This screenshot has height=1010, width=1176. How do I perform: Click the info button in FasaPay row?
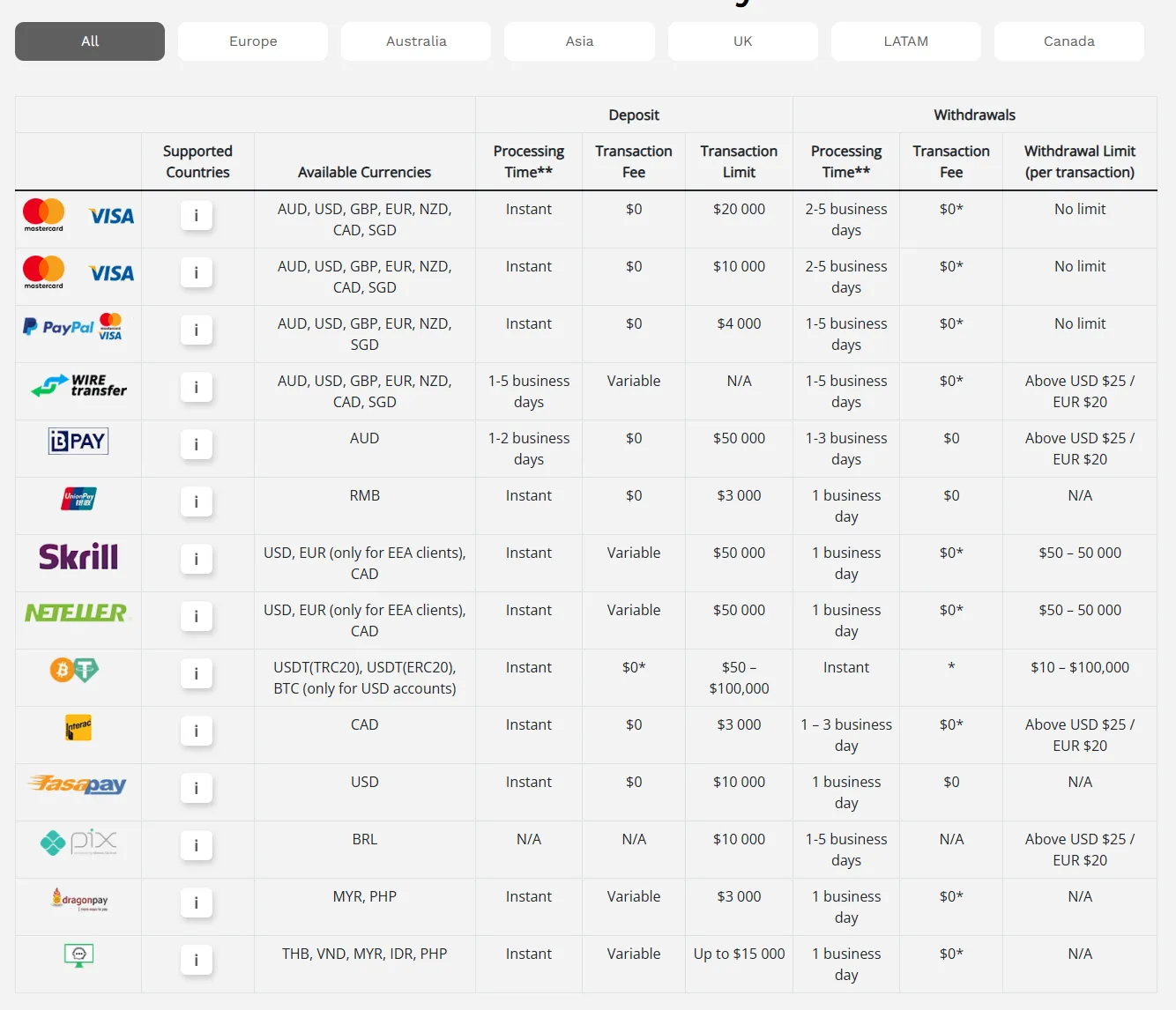[x=197, y=789]
